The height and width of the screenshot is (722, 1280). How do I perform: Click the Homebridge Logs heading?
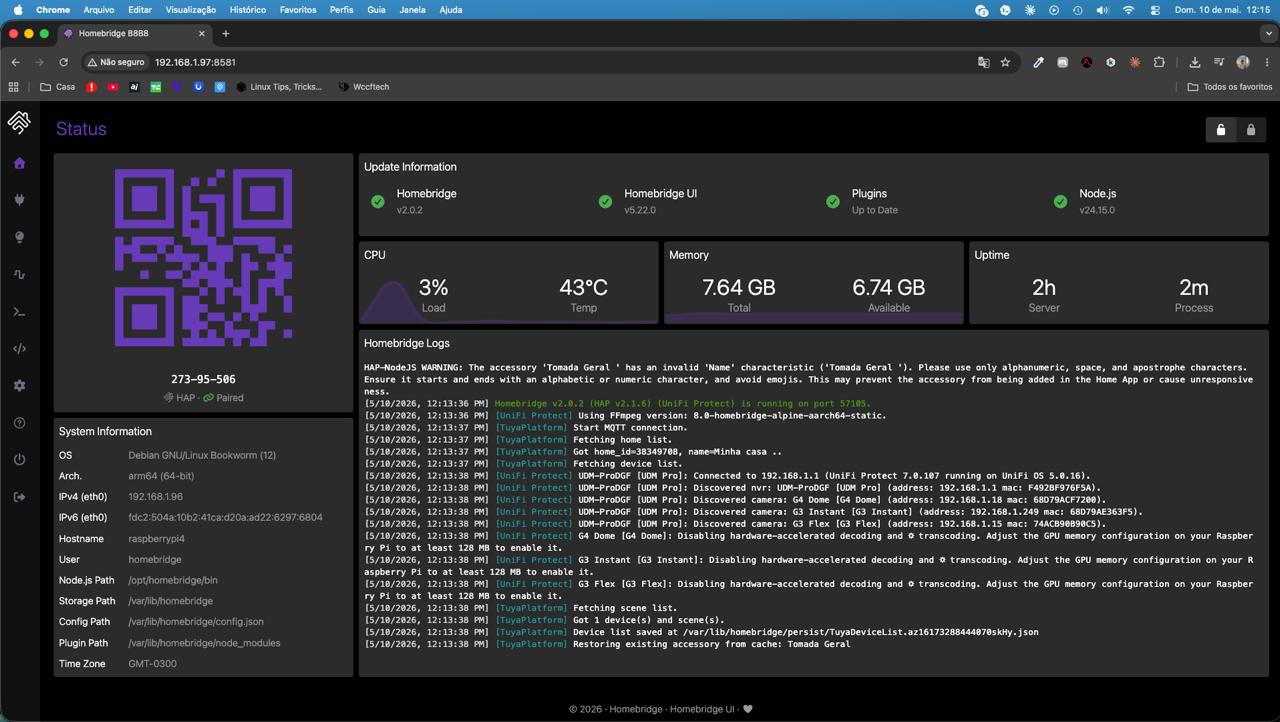tap(407, 343)
